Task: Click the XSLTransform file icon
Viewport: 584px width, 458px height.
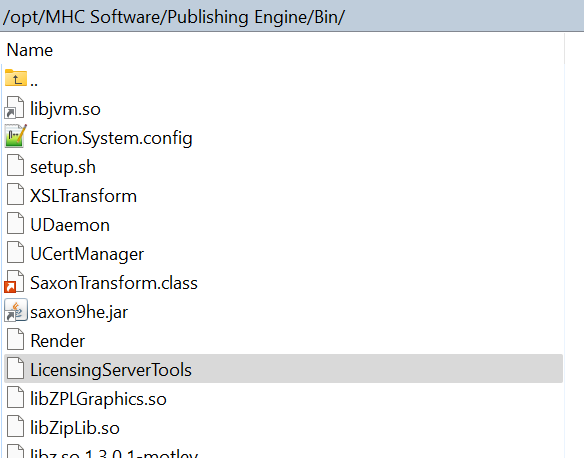Action: click(15, 195)
